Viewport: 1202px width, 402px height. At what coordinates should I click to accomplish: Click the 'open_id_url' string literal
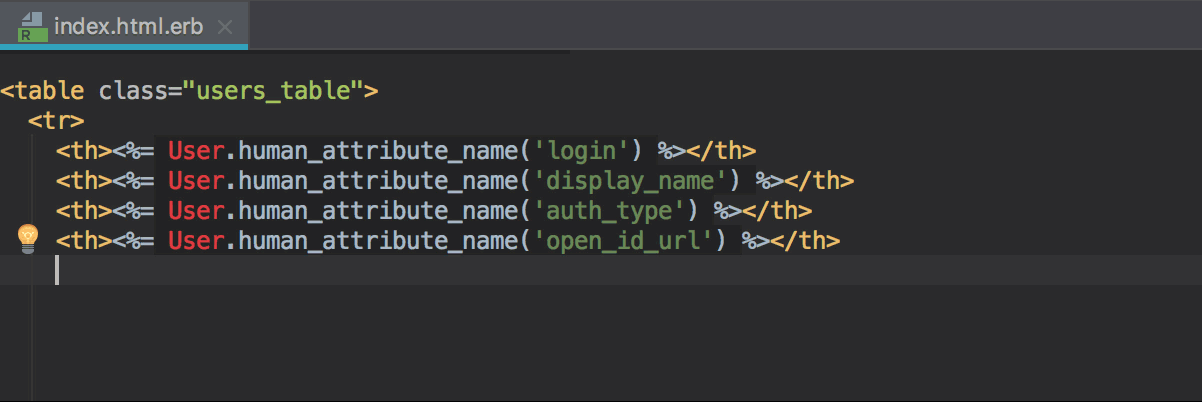[x=629, y=241]
